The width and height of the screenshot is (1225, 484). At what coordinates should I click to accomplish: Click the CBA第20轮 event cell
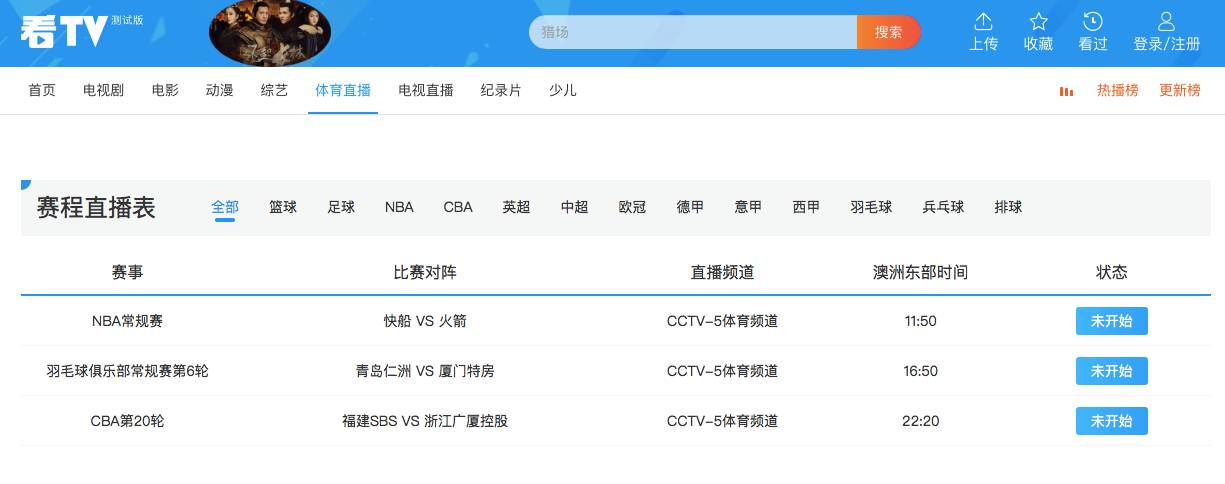click(127, 421)
